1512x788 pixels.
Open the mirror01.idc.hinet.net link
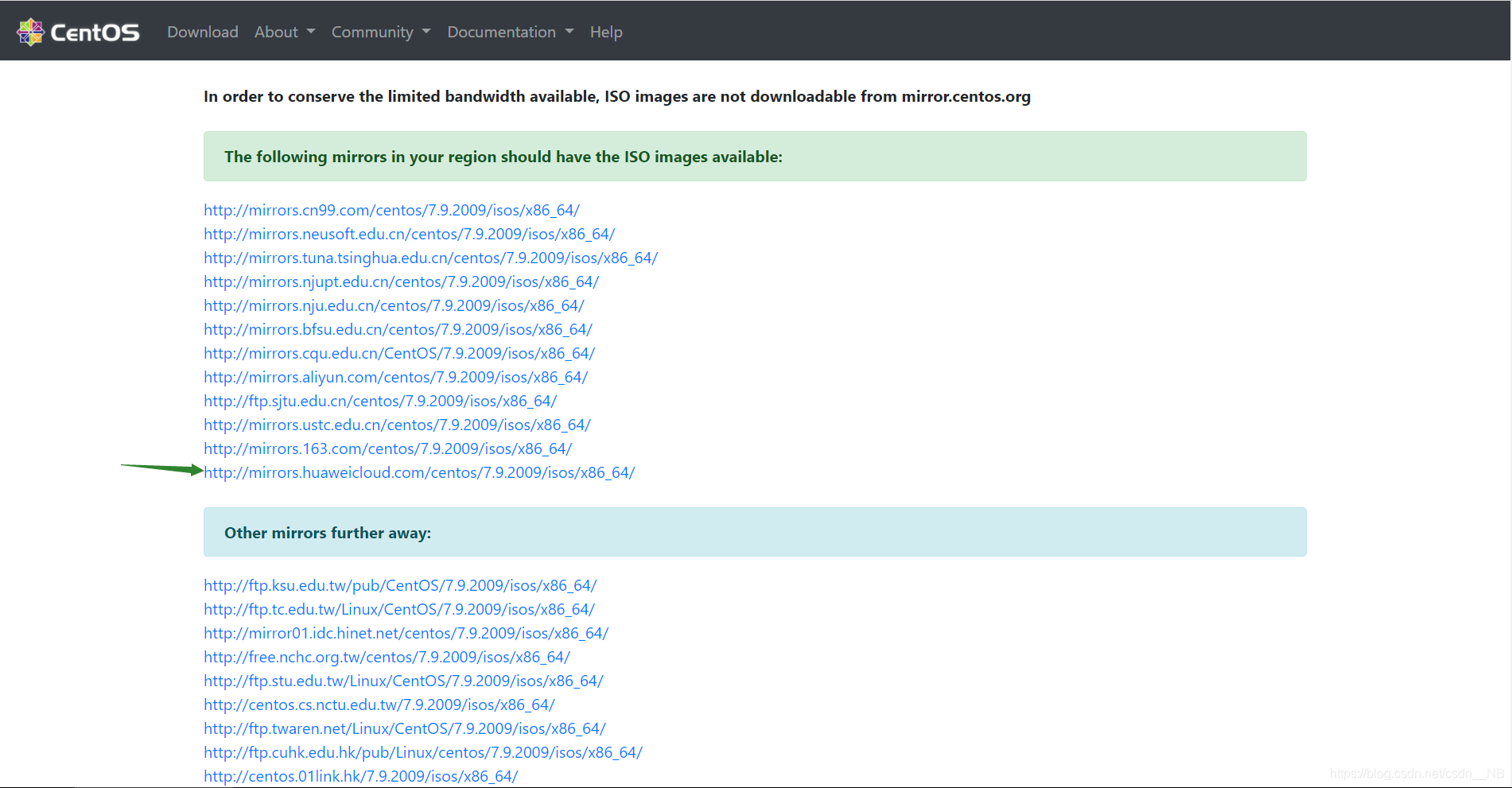point(406,633)
